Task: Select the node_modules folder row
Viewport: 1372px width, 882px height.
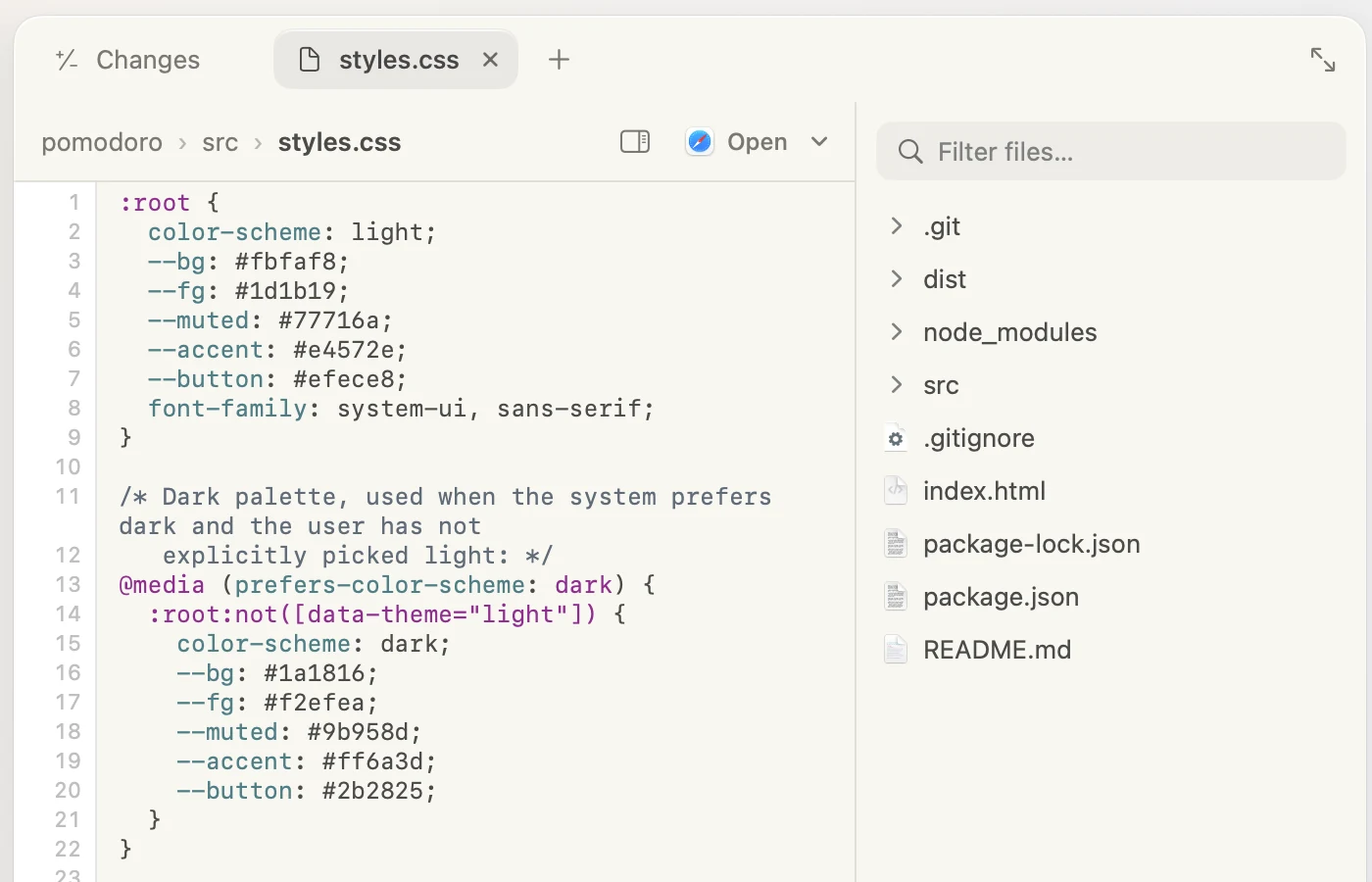Action: click(1111, 332)
